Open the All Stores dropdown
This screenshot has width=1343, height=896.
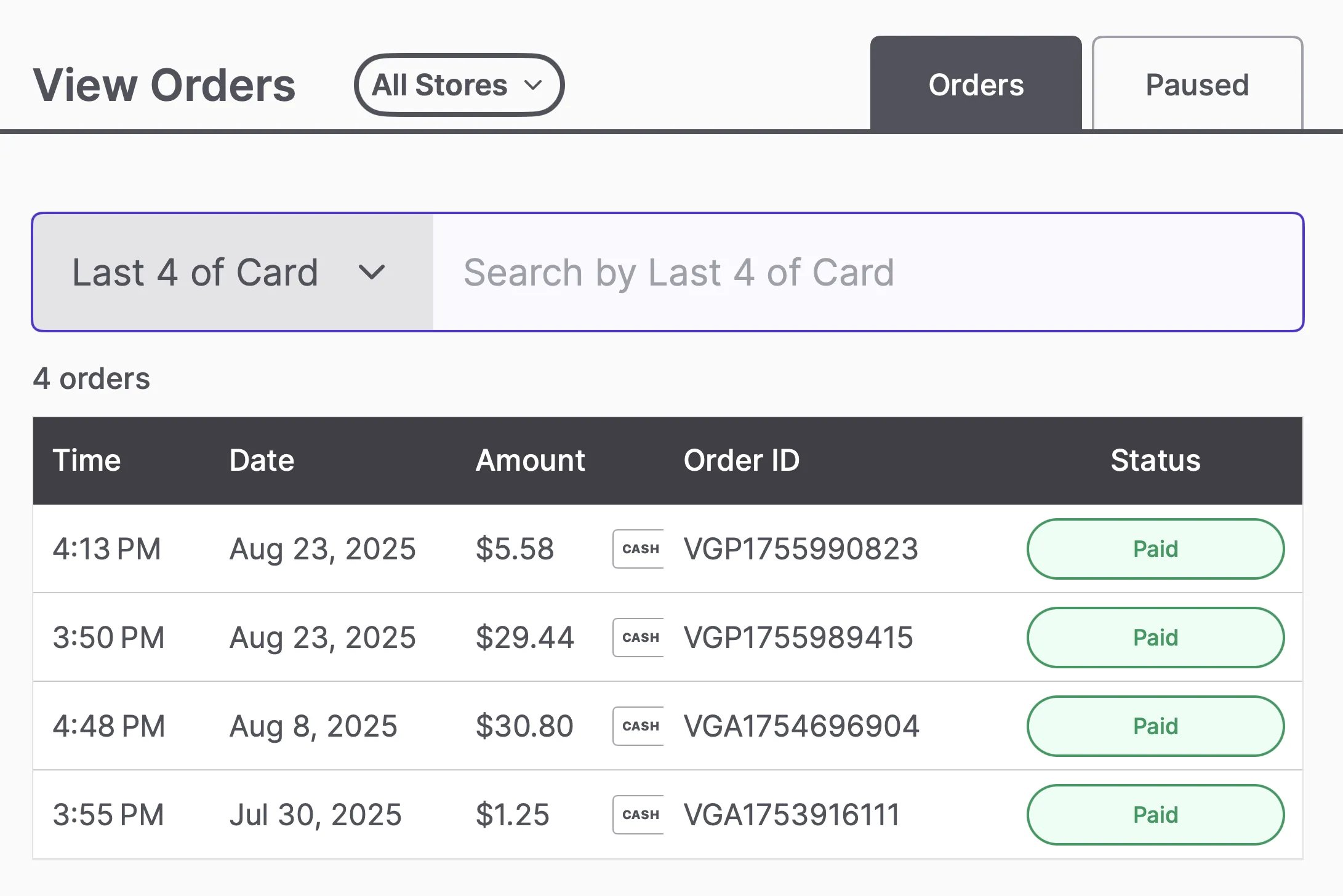pyautogui.click(x=459, y=85)
